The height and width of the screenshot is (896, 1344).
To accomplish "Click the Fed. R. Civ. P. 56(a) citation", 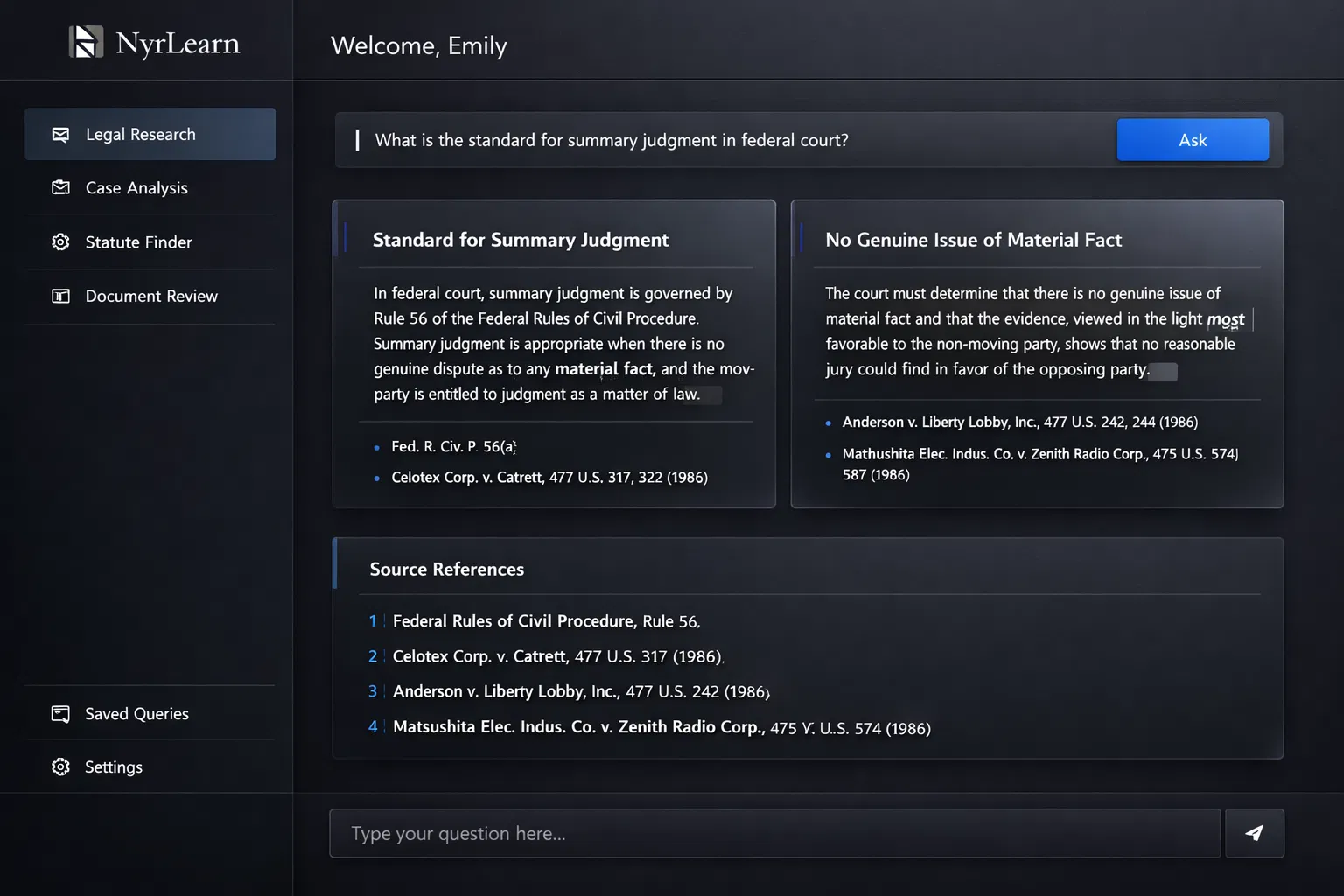I will 453,446.
